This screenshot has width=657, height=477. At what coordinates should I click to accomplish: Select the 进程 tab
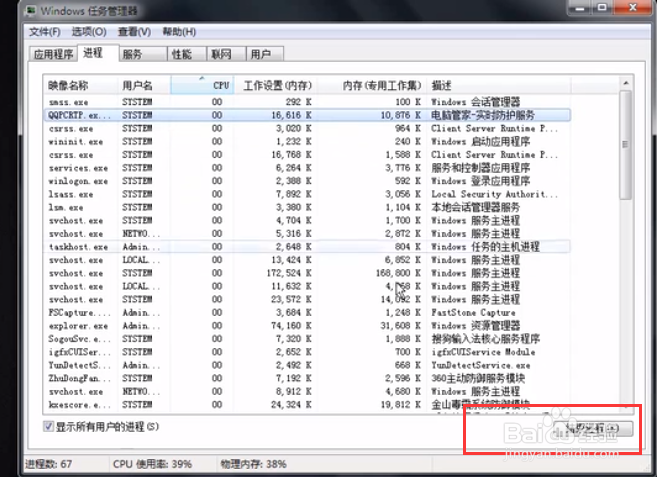coord(98,53)
